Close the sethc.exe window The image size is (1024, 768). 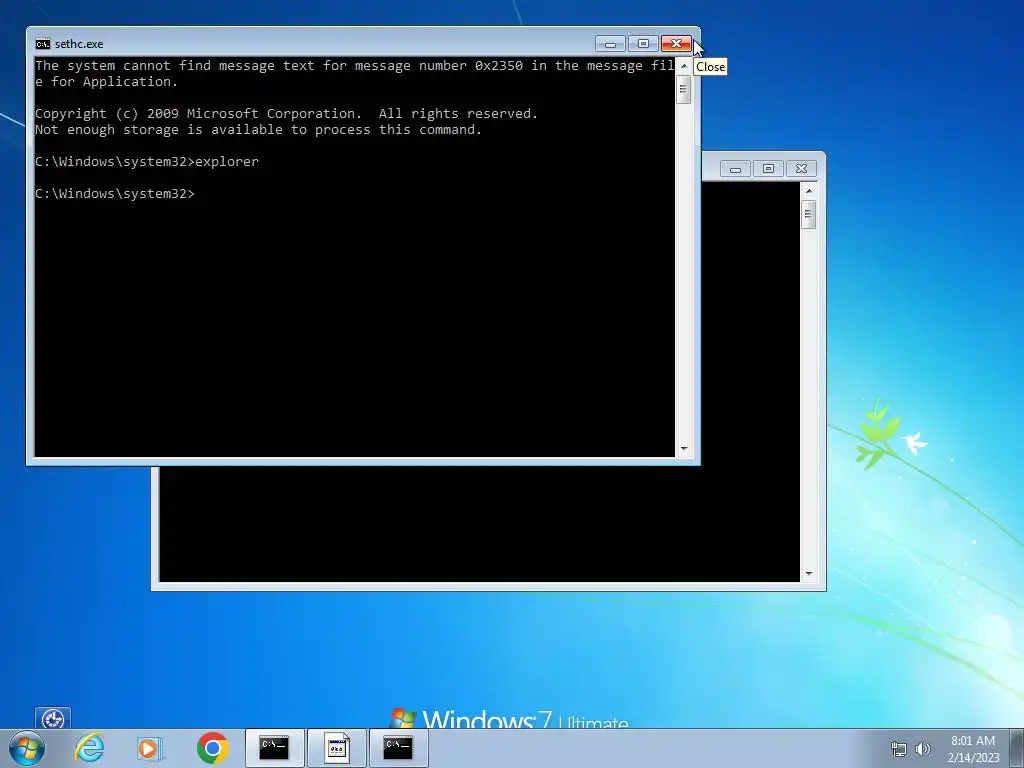(x=676, y=43)
